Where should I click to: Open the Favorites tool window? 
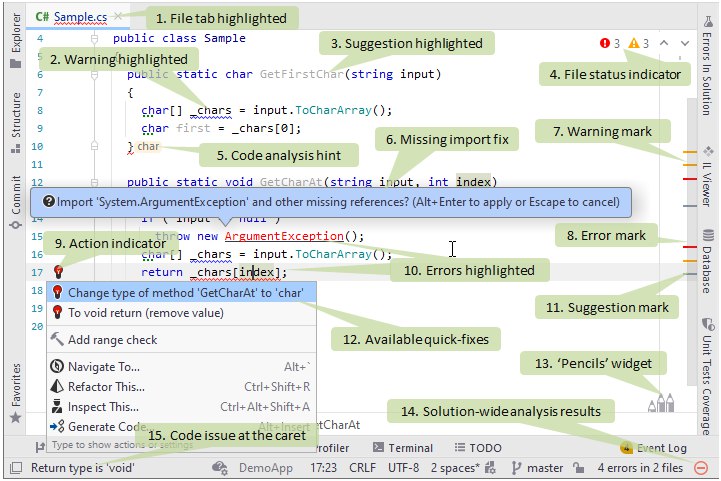click(16, 392)
